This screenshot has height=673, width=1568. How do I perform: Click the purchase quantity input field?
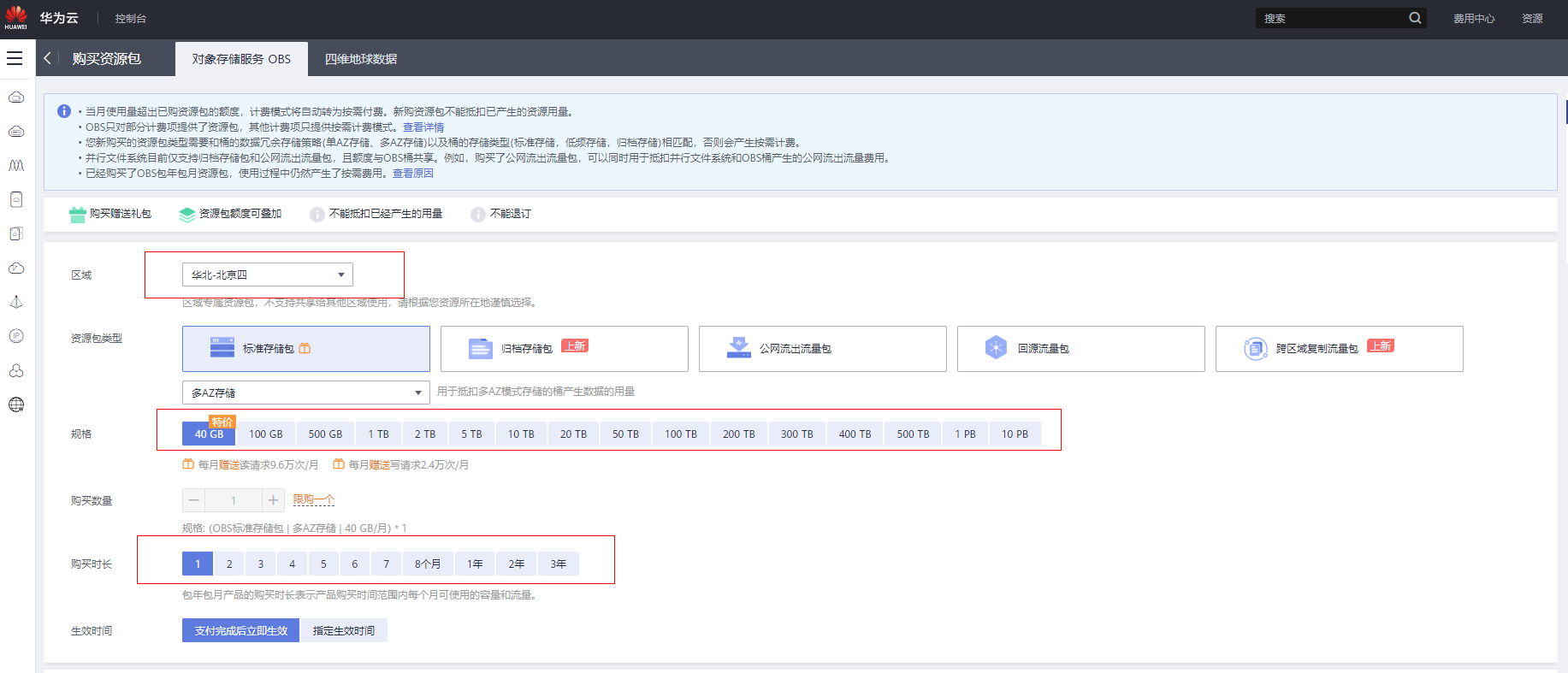point(234,500)
